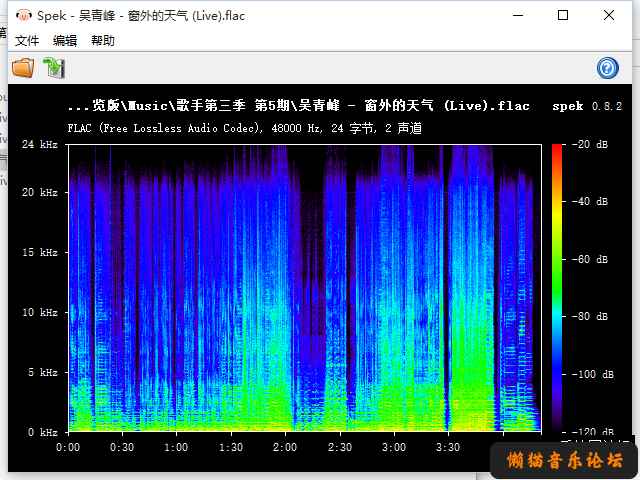The image size is (640, 480).
Task: Click the -80 dB scale label
Action: point(590,316)
